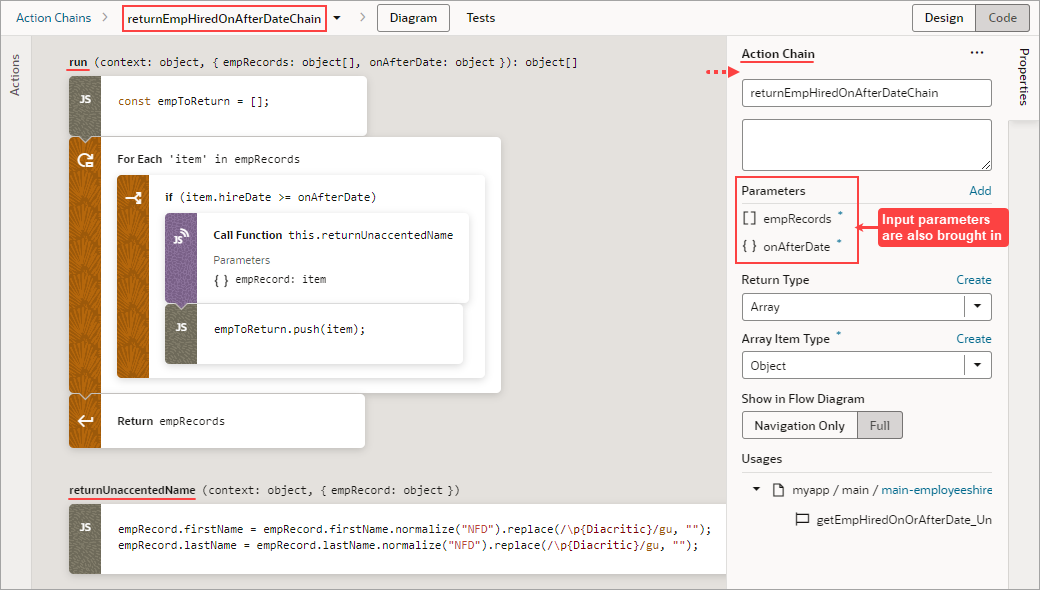This screenshot has width=1040, height=590.
Task: Select the JS icon on const empToReturn block
Action: (85, 100)
